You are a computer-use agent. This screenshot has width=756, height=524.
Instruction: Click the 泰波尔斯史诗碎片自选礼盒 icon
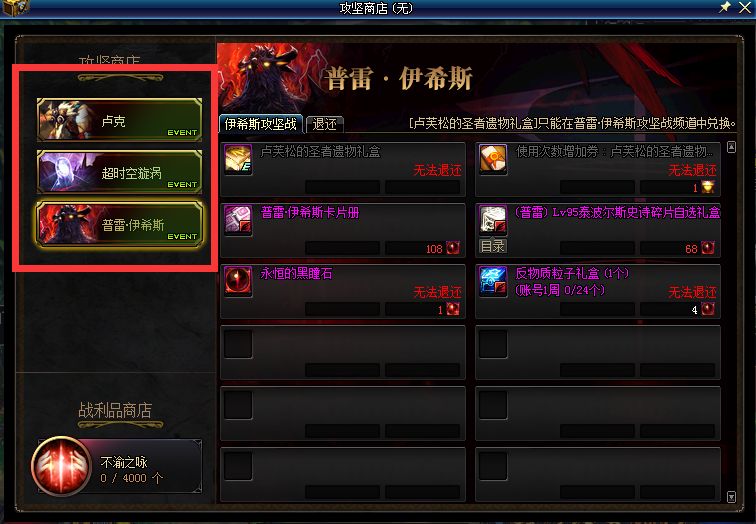pos(493,220)
